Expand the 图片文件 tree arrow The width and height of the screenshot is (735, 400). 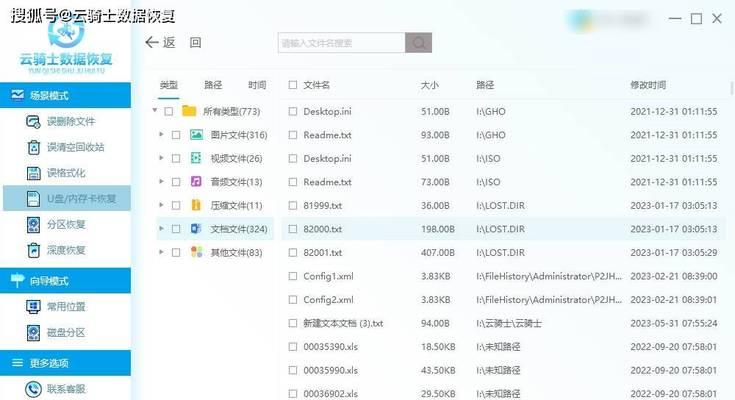click(x=161, y=135)
